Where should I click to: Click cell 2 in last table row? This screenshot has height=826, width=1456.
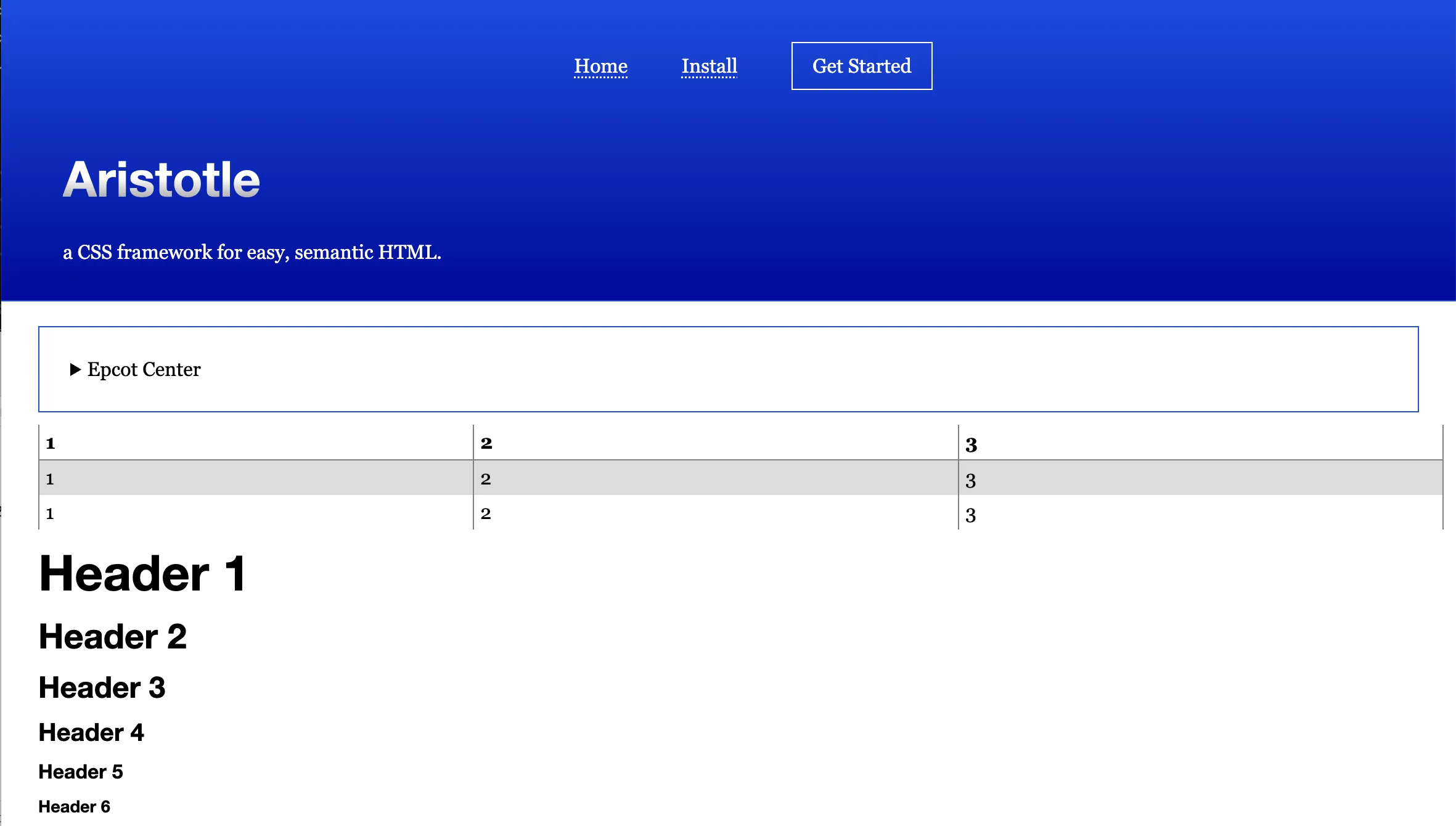486,513
